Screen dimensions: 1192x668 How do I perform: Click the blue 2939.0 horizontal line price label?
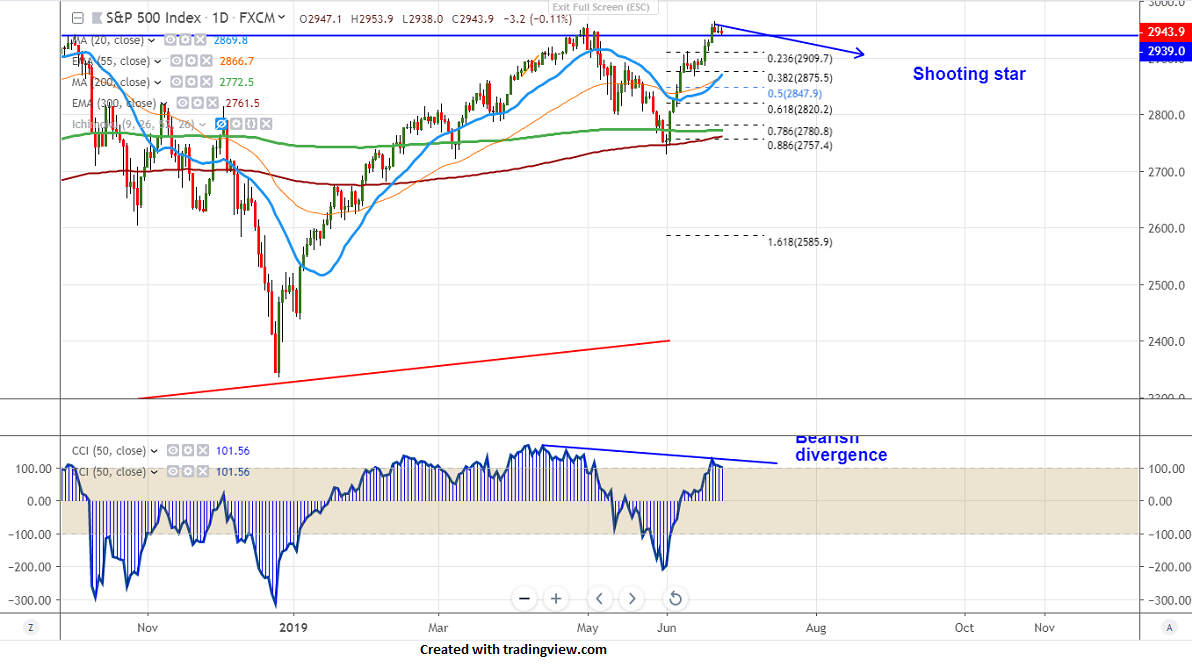coord(1165,51)
